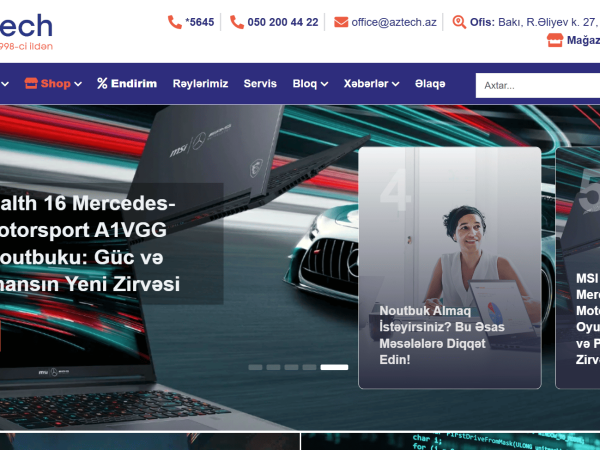
Task: Click the office location pin icon
Action: pyautogui.click(x=459, y=22)
